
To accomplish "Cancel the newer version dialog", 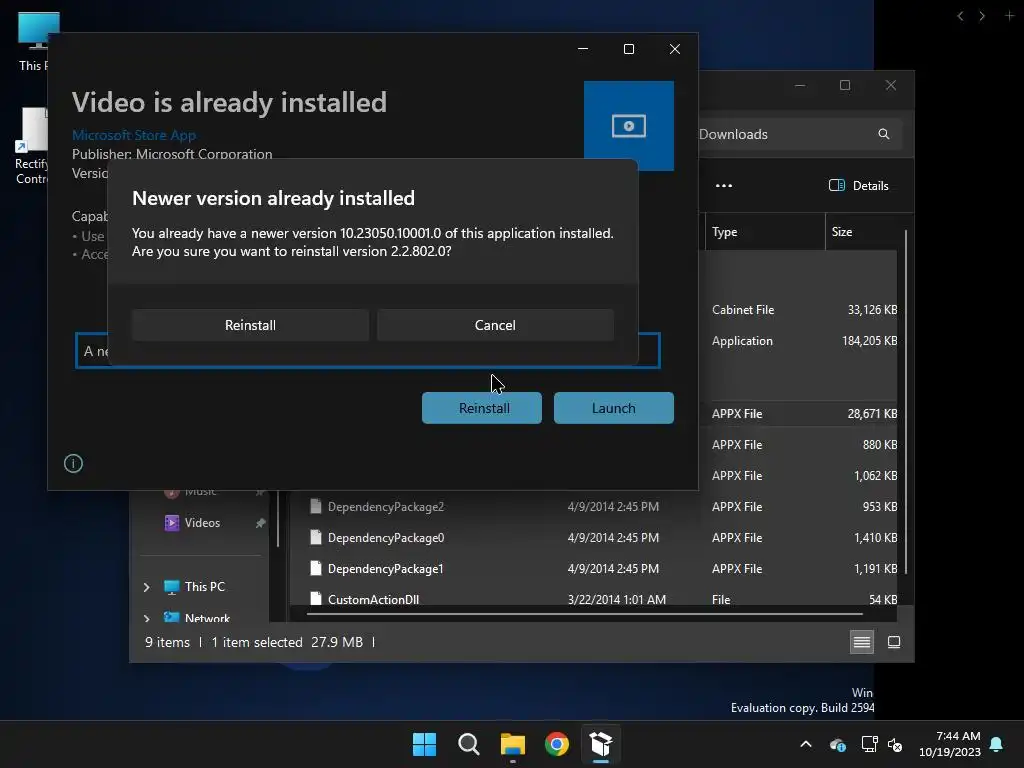I will click(x=495, y=325).
